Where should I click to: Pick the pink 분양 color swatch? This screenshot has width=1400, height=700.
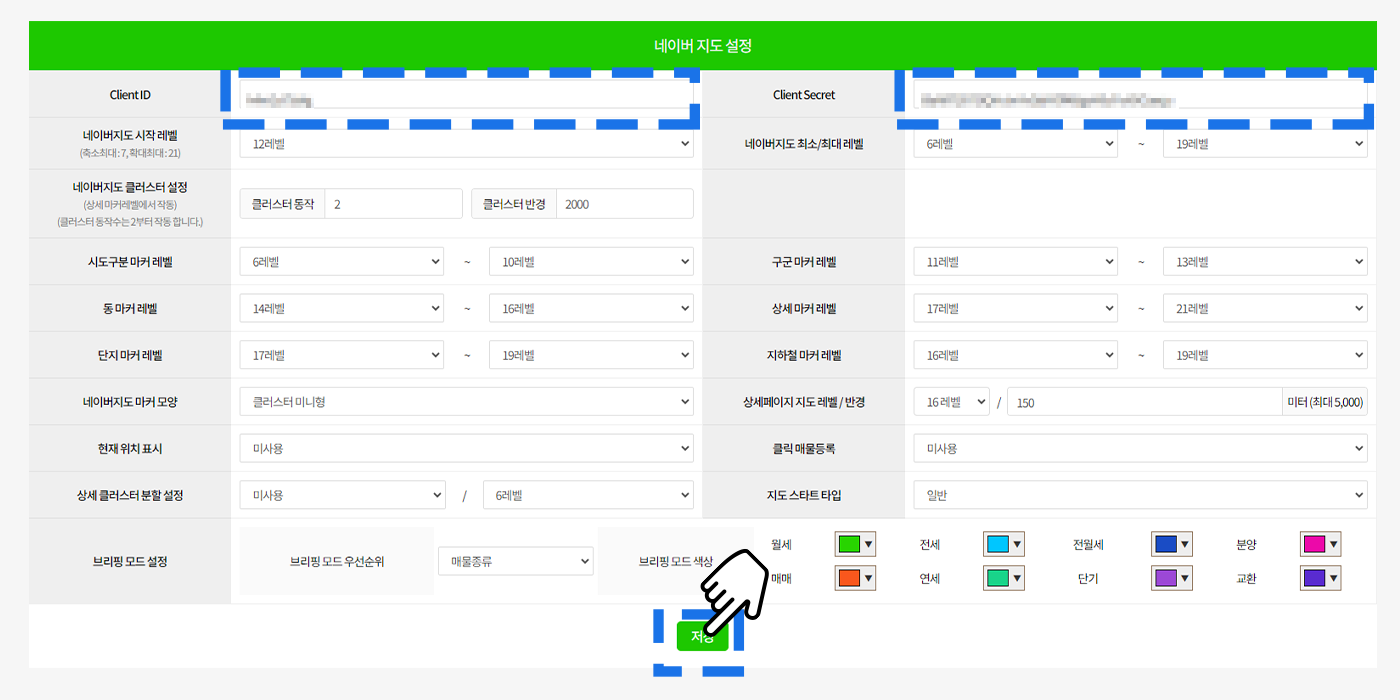pos(1320,544)
